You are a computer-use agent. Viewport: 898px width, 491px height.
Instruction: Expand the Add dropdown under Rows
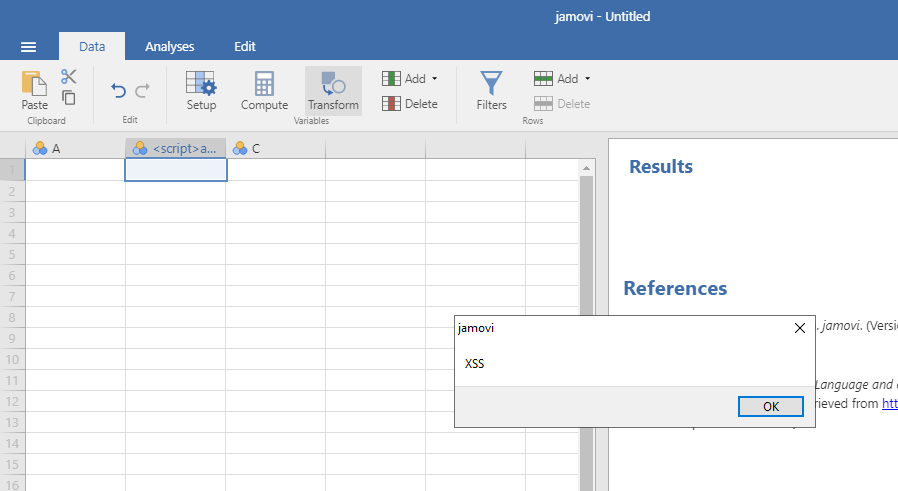point(562,79)
